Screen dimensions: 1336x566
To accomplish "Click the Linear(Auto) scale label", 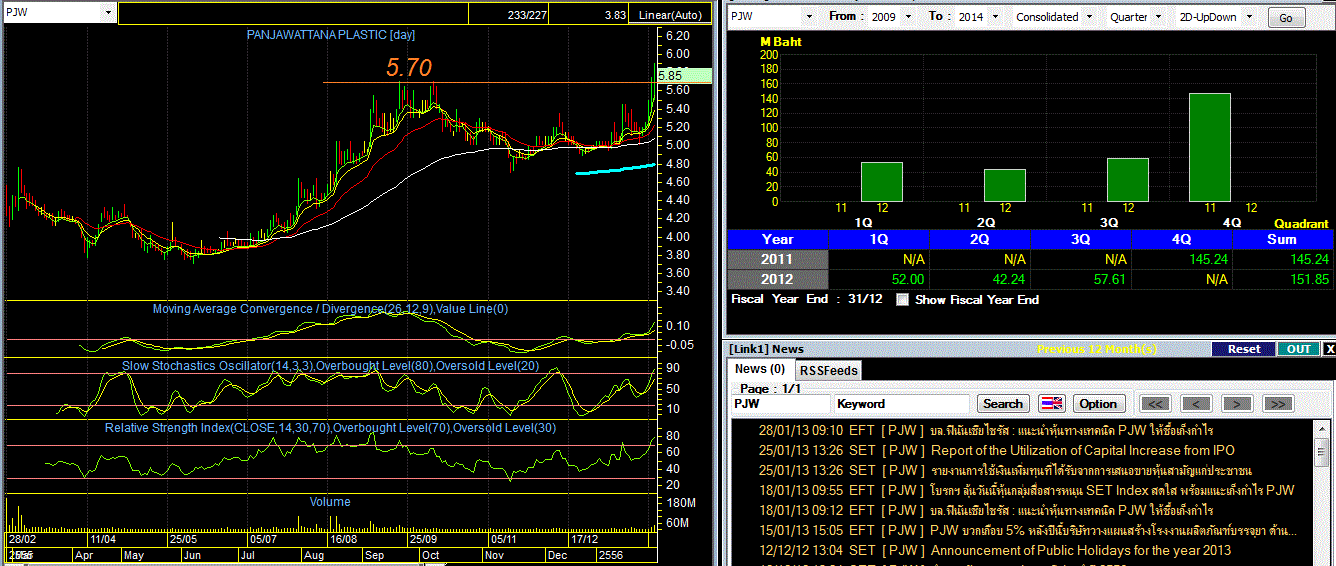I will (x=672, y=15).
